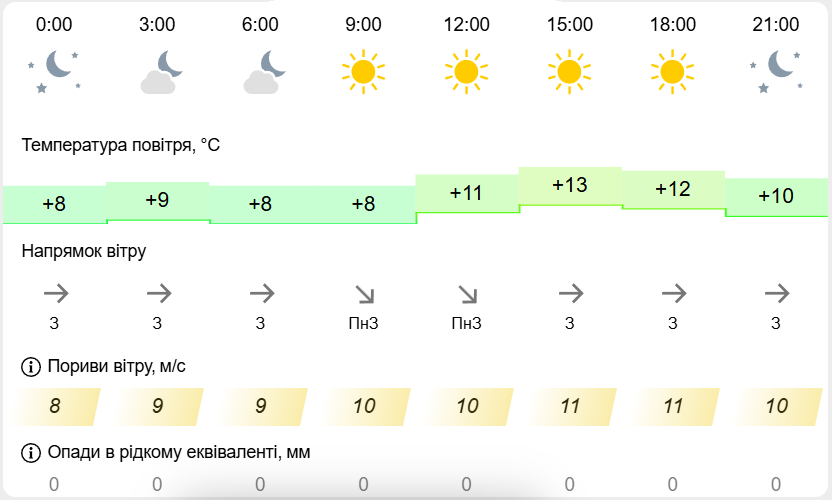Click the +10 temperature bar at 21:00
The image size is (832, 500).
click(x=775, y=196)
